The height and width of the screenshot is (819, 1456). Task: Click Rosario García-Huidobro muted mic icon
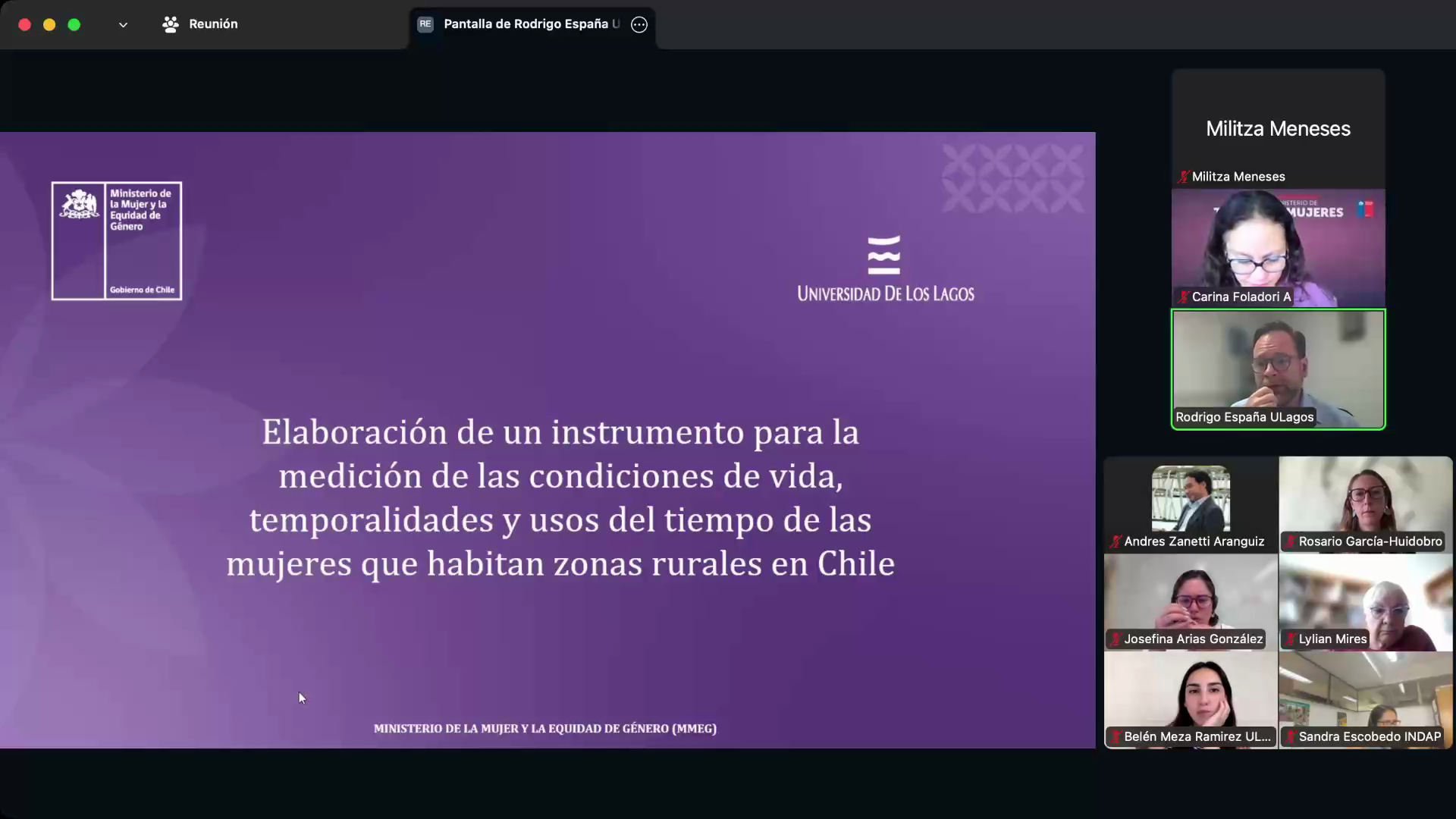(x=1290, y=541)
